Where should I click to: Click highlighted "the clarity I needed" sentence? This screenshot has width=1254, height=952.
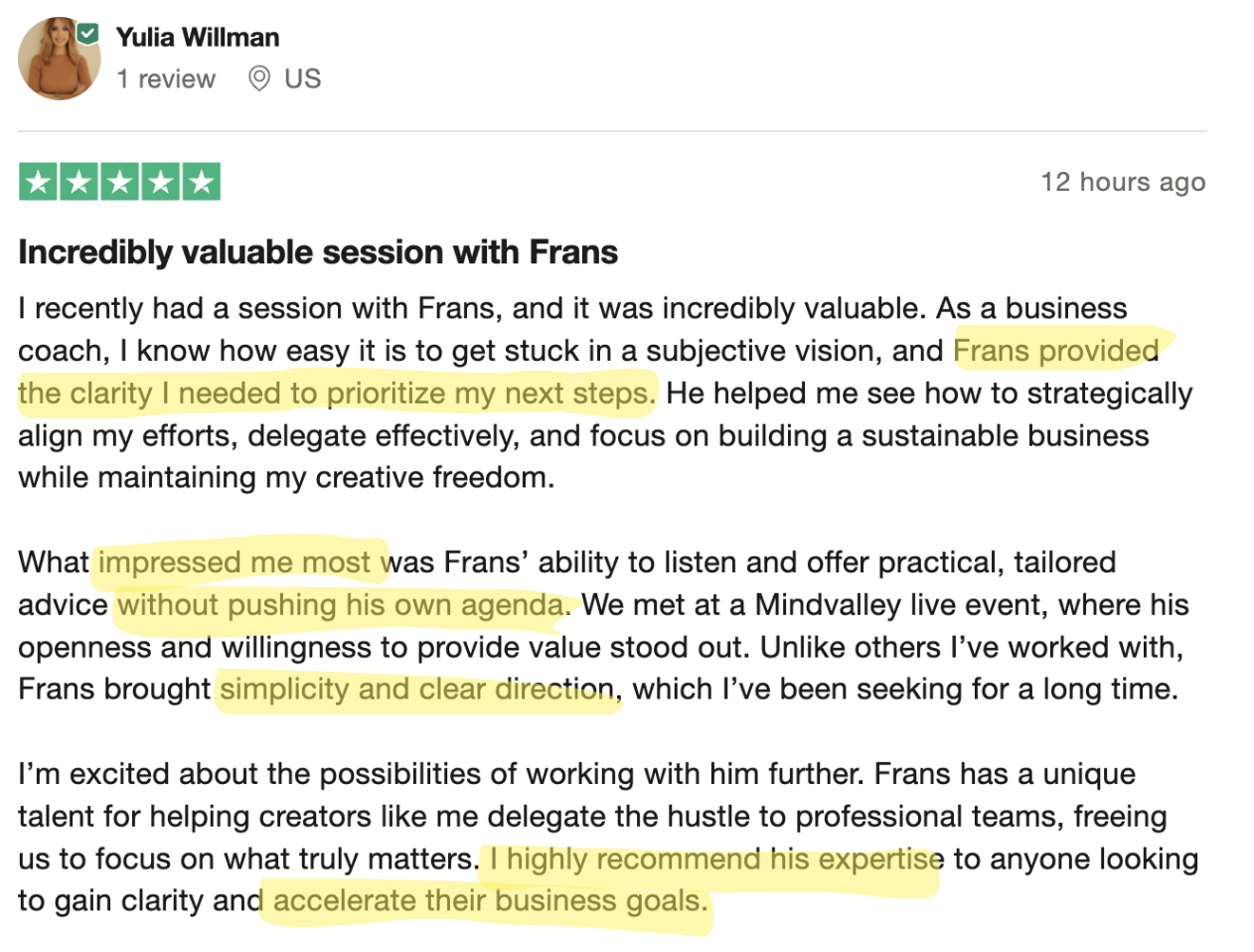point(337,394)
